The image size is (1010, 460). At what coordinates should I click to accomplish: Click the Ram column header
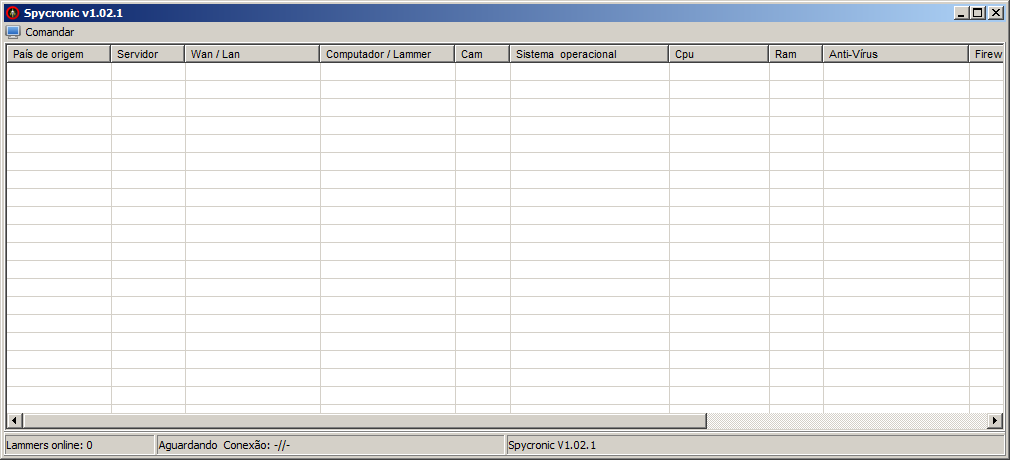tap(795, 54)
